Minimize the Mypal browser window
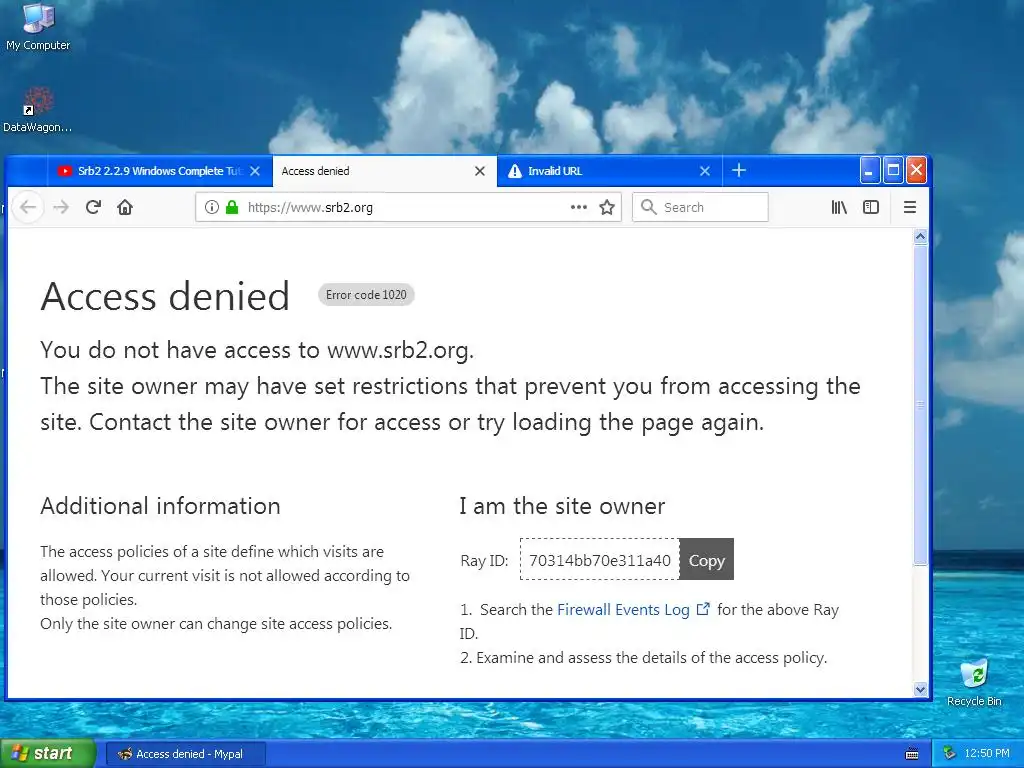The width and height of the screenshot is (1024, 768). point(869,170)
